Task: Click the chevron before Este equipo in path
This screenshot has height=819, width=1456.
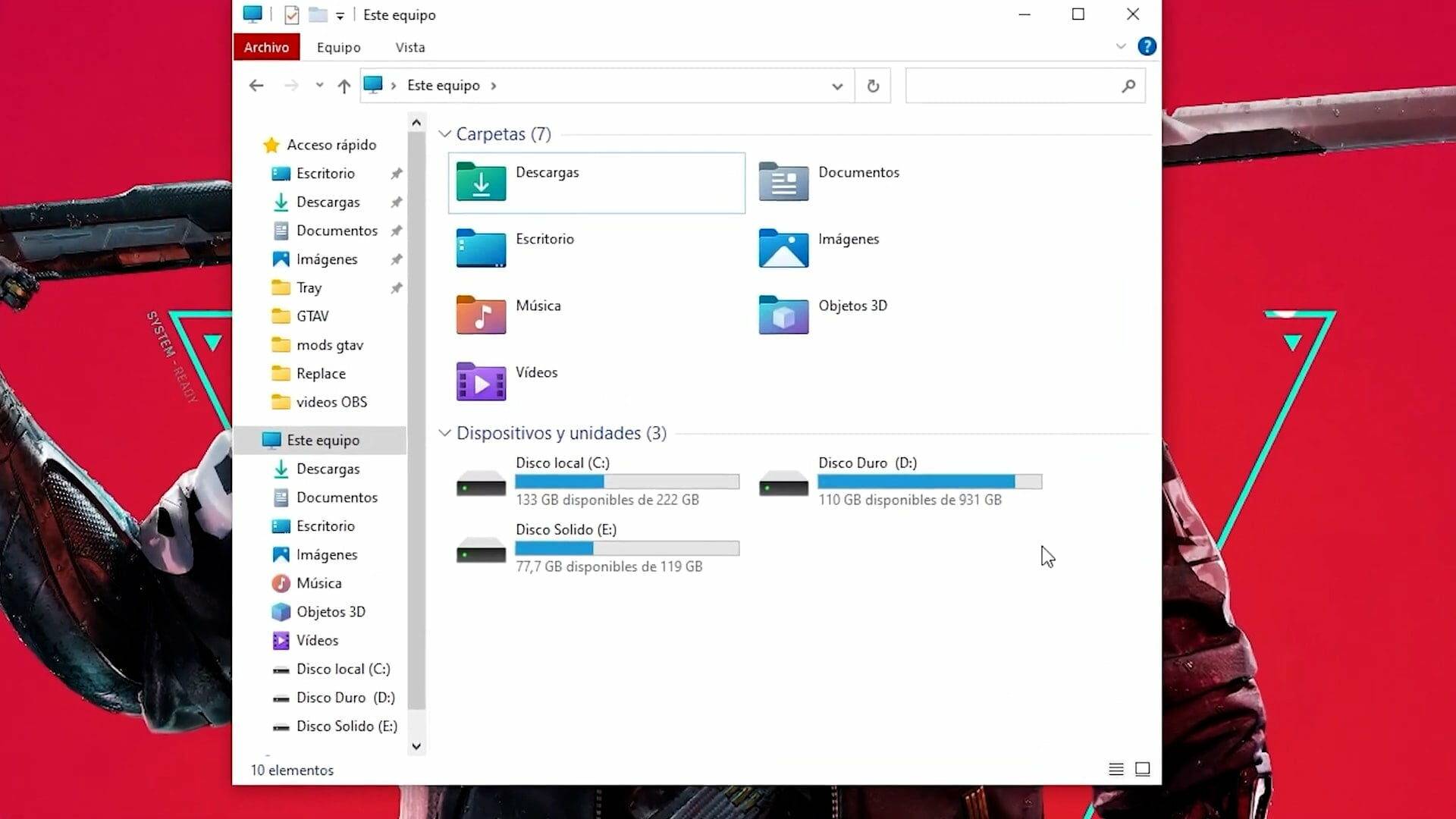Action: (x=394, y=86)
